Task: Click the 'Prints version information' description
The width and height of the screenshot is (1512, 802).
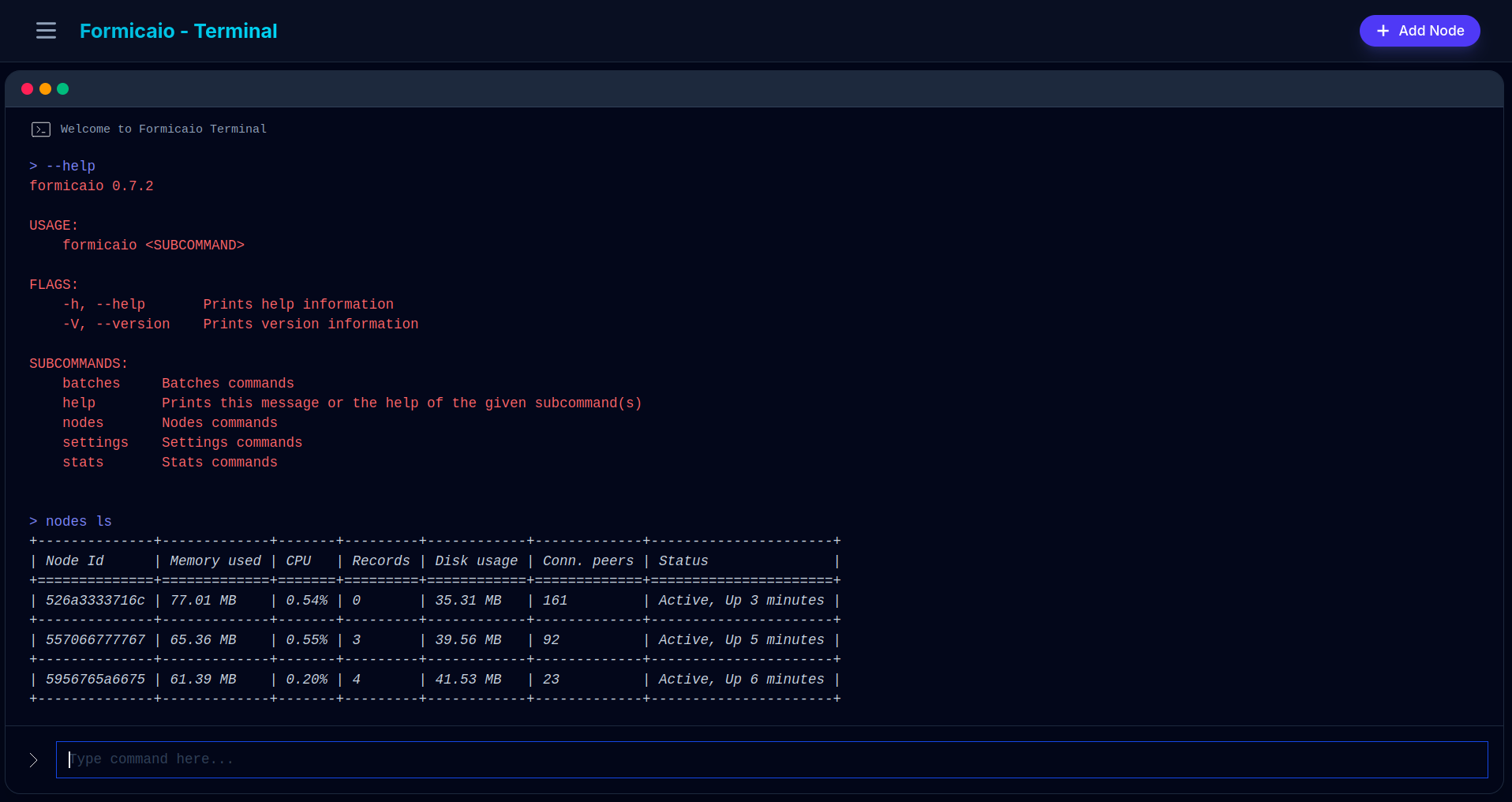Action: [311, 324]
